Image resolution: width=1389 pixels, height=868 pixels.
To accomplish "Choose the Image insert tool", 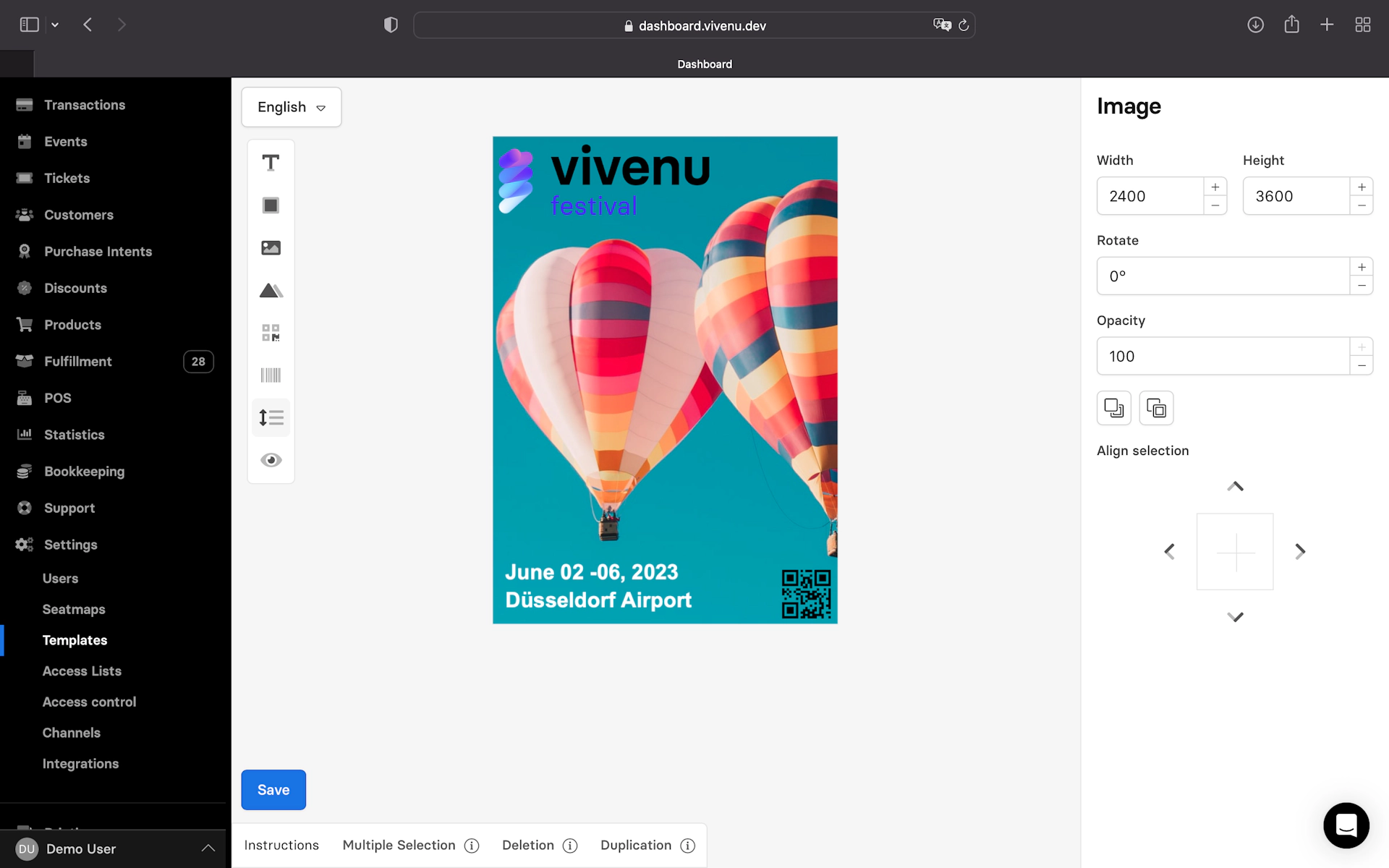I will point(271,248).
